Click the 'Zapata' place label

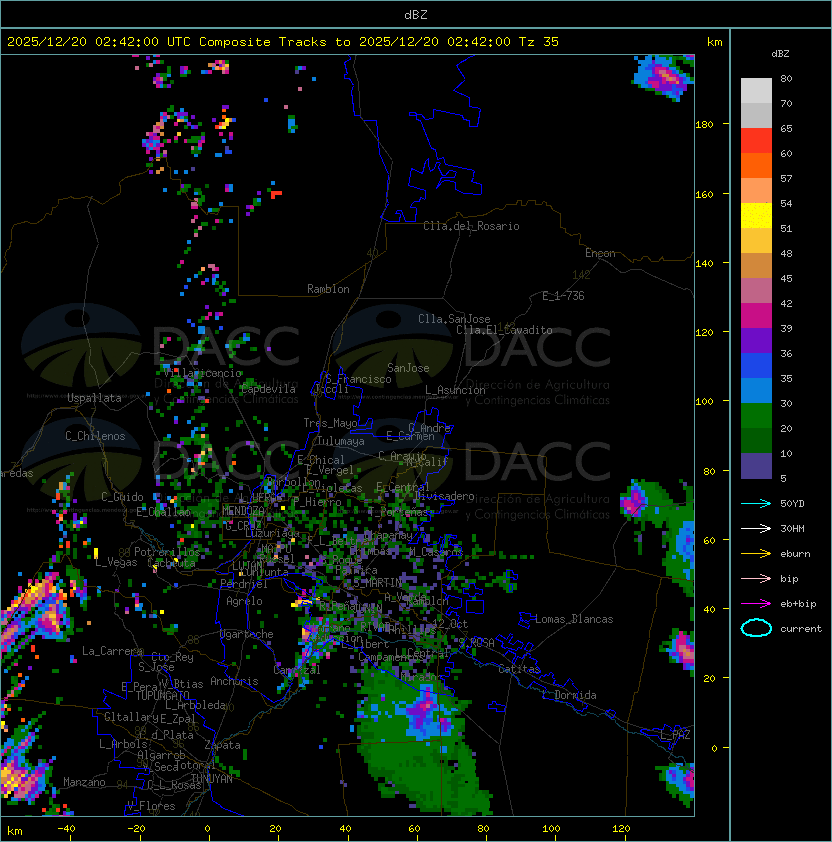(x=222, y=745)
